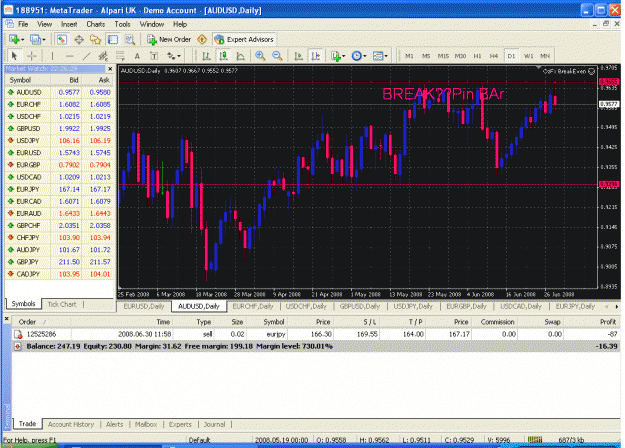625x448 pixels.
Task: Toggle Chart Shift icon
Action: pyautogui.click(x=315, y=56)
